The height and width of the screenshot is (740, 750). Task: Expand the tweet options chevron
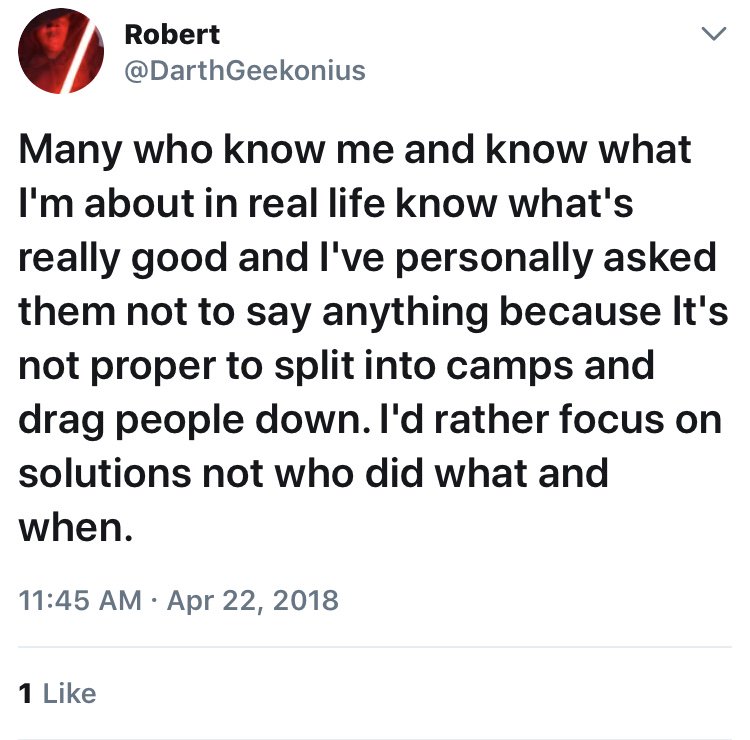711,35
